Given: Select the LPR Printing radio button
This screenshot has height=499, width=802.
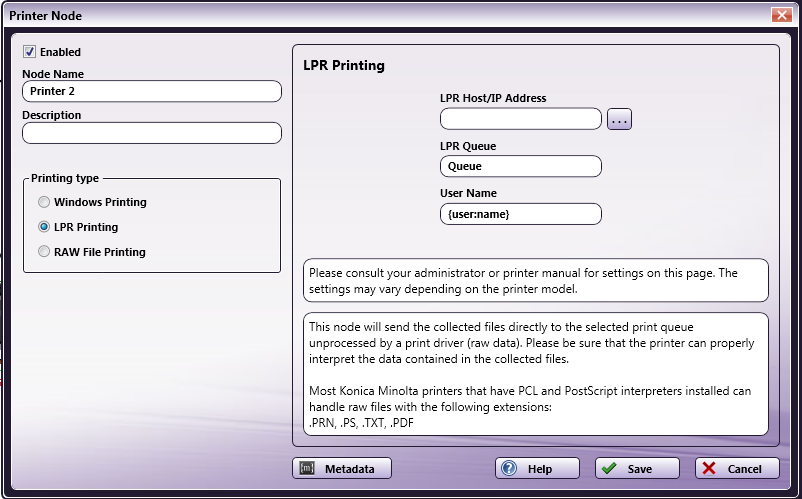Looking at the screenshot, I should [44, 227].
